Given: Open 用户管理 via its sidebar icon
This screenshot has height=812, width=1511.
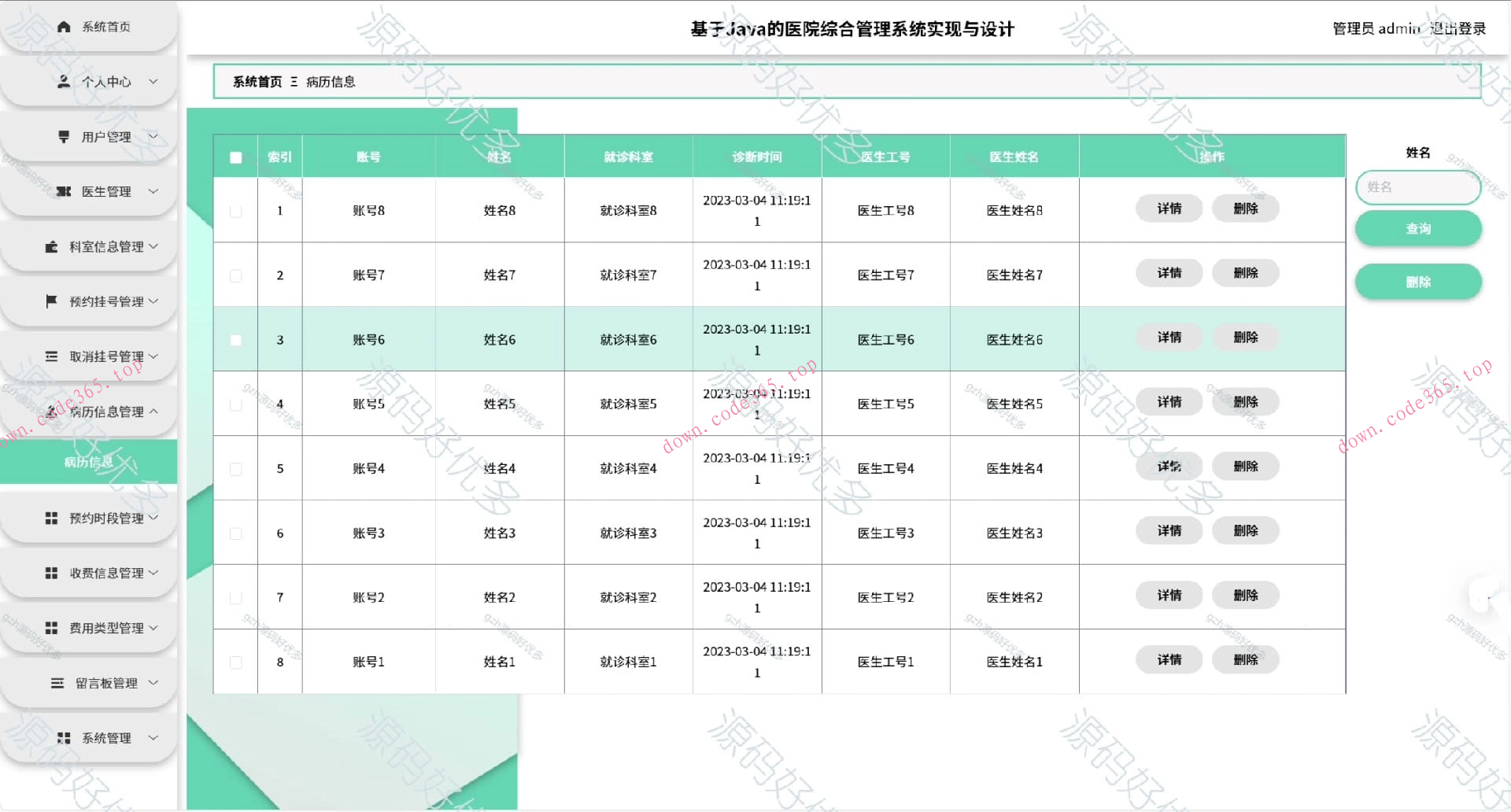Looking at the screenshot, I should (64, 136).
